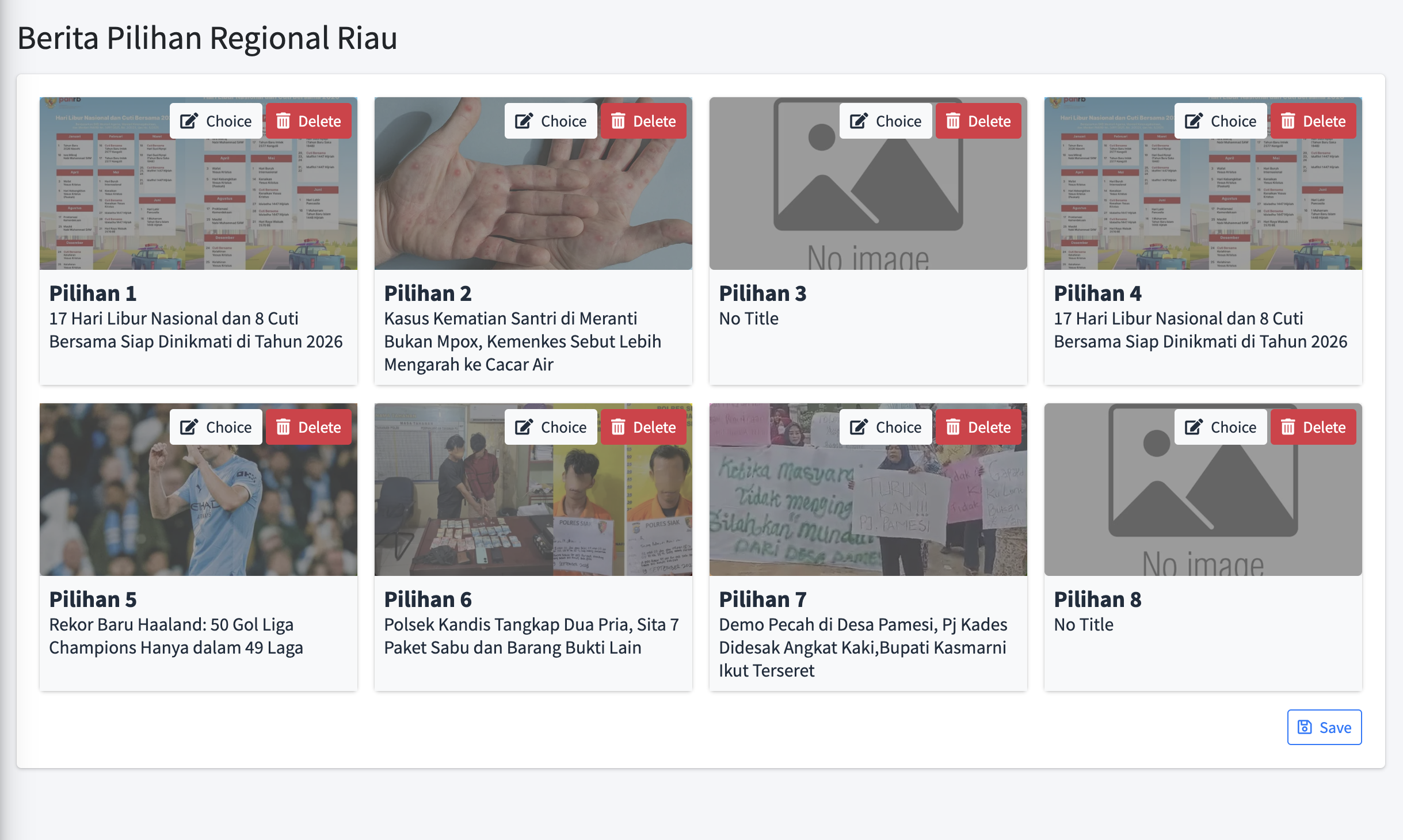
Task: Click the edit pencil icon on Pilihan 1
Action: tap(189, 121)
